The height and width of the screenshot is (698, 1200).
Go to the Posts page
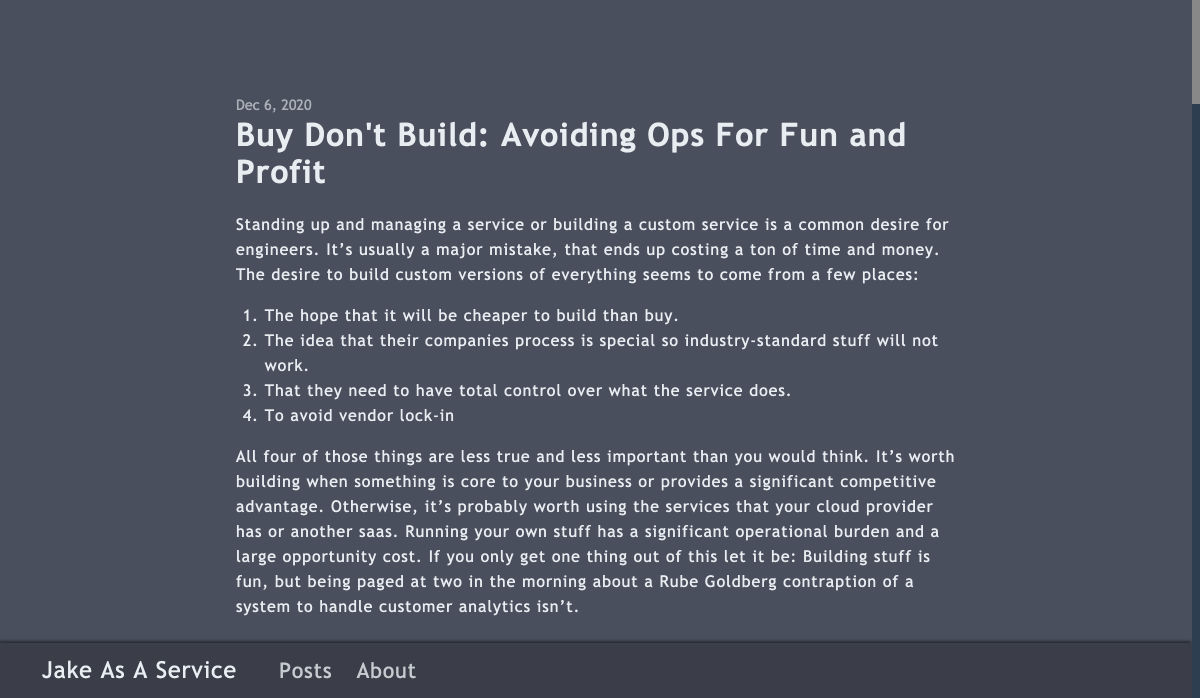pyautogui.click(x=305, y=671)
